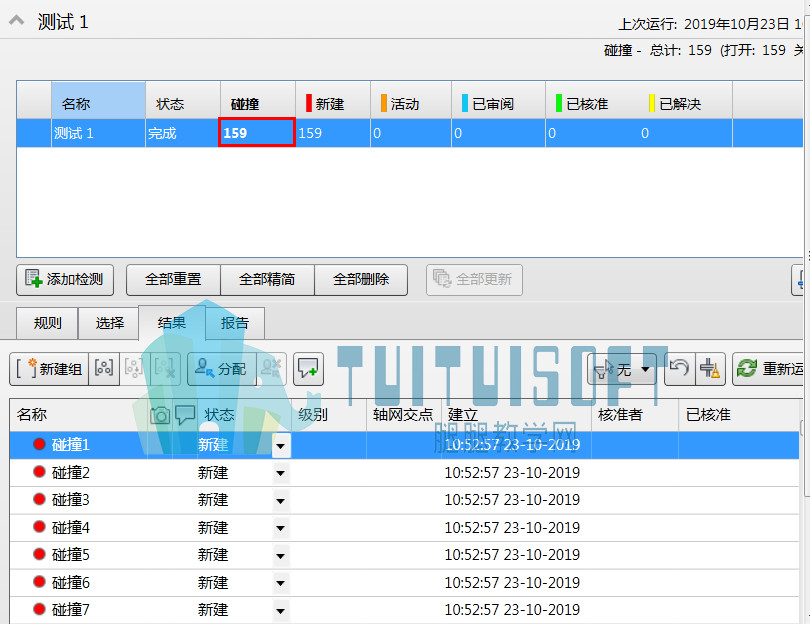Switch to the 选择 select tab
This screenshot has width=810, height=624.
(109, 323)
